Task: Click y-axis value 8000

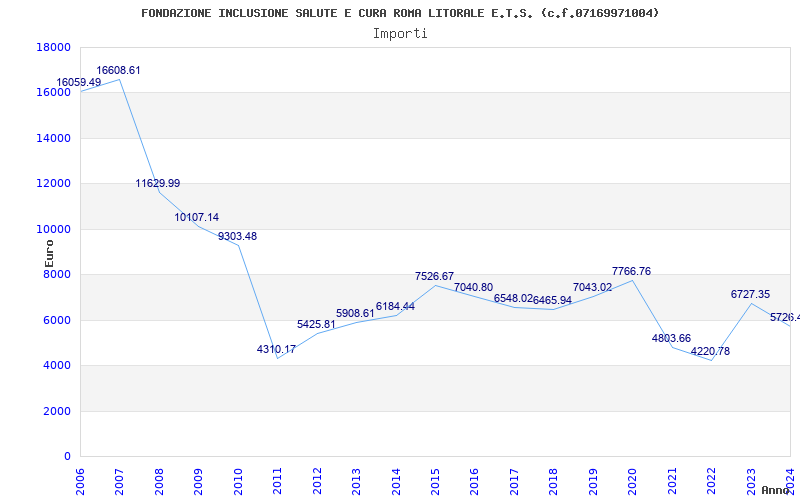Action: (57, 274)
